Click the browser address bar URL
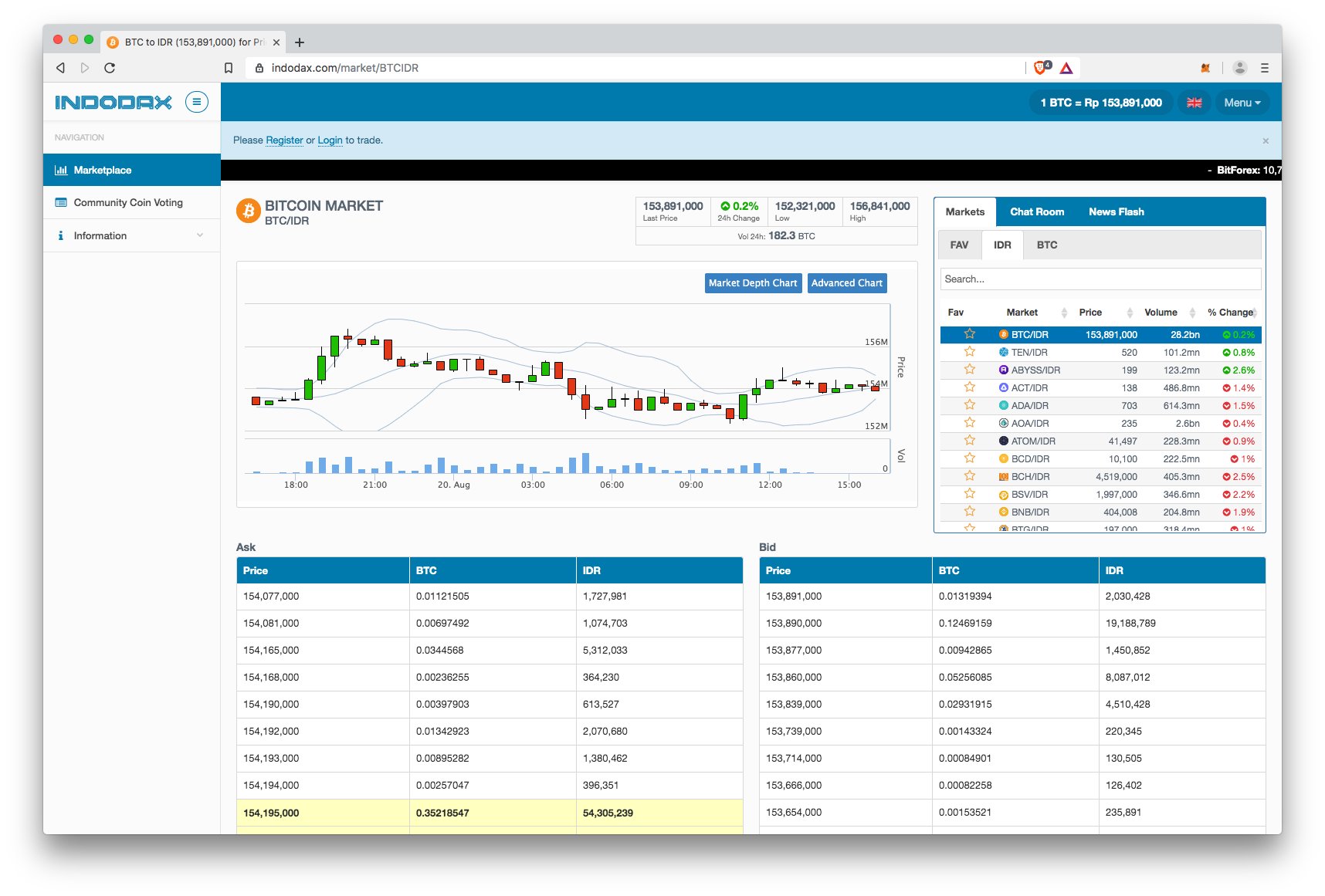Screen dimensions: 1325x896 [345, 68]
